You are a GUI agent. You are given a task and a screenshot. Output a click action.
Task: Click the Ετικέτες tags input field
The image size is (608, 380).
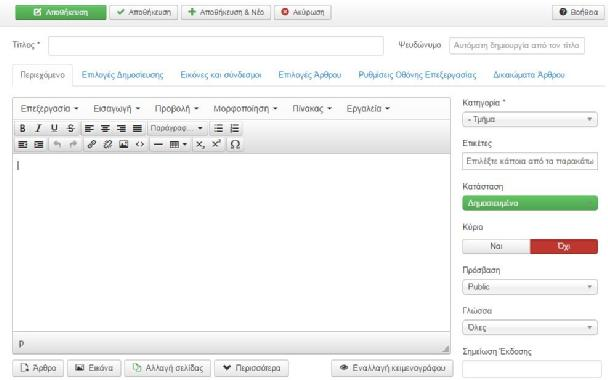coord(530,161)
